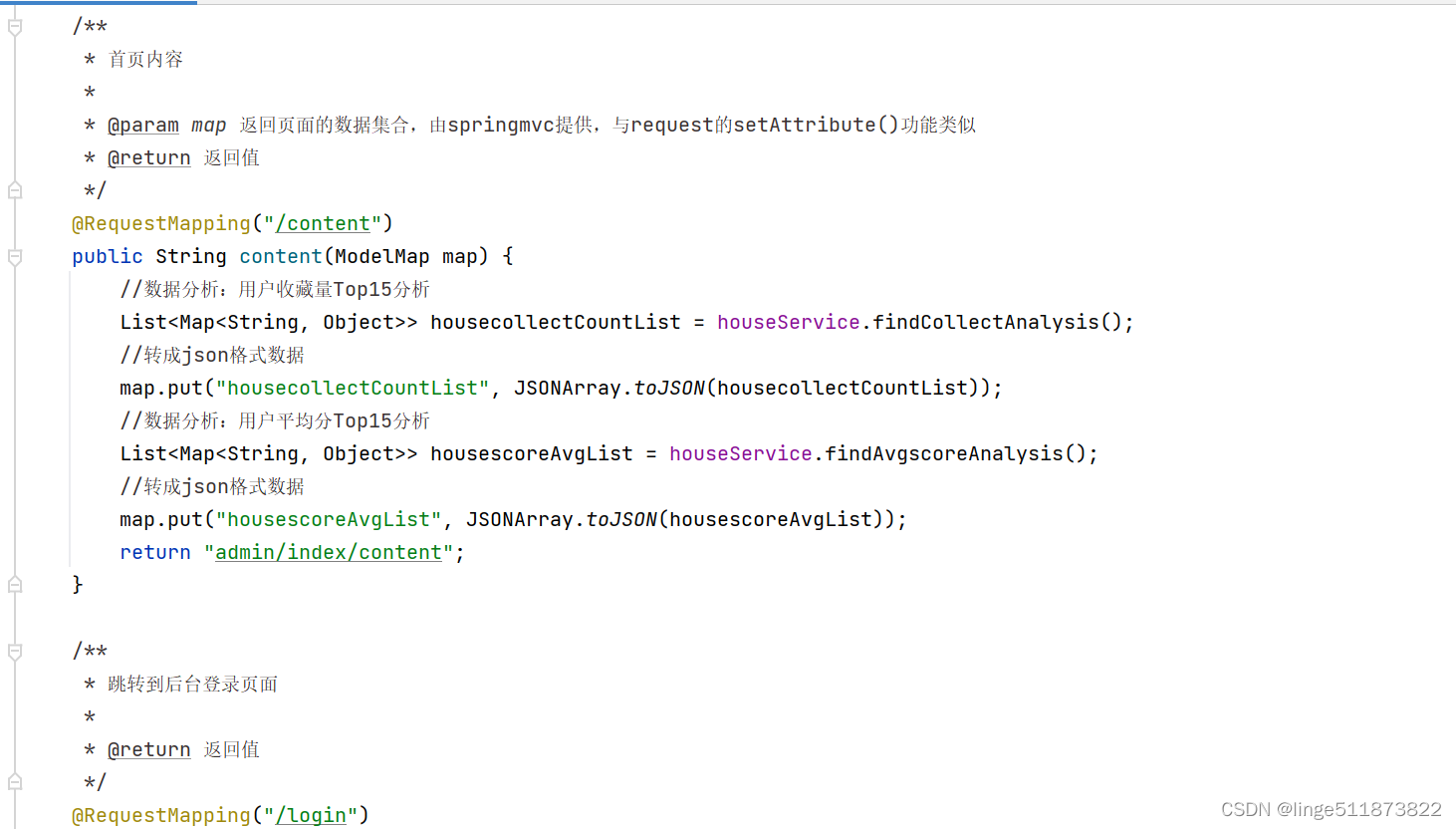This screenshot has height=829, width=1456.
Task: Place cursor on @RequestMapping above /login
Action: coord(161,816)
